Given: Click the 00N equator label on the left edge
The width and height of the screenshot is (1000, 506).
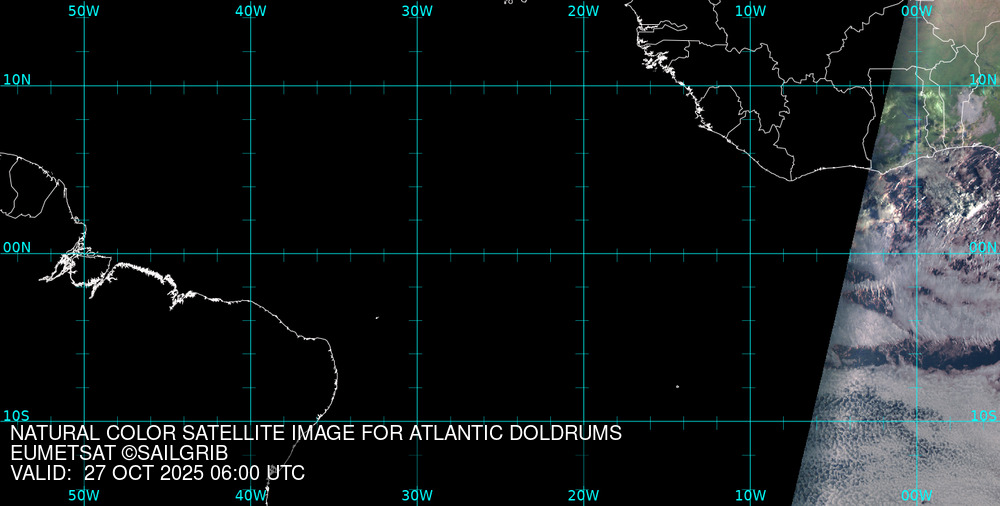Looking at the screenshot, I should point(16,247).
